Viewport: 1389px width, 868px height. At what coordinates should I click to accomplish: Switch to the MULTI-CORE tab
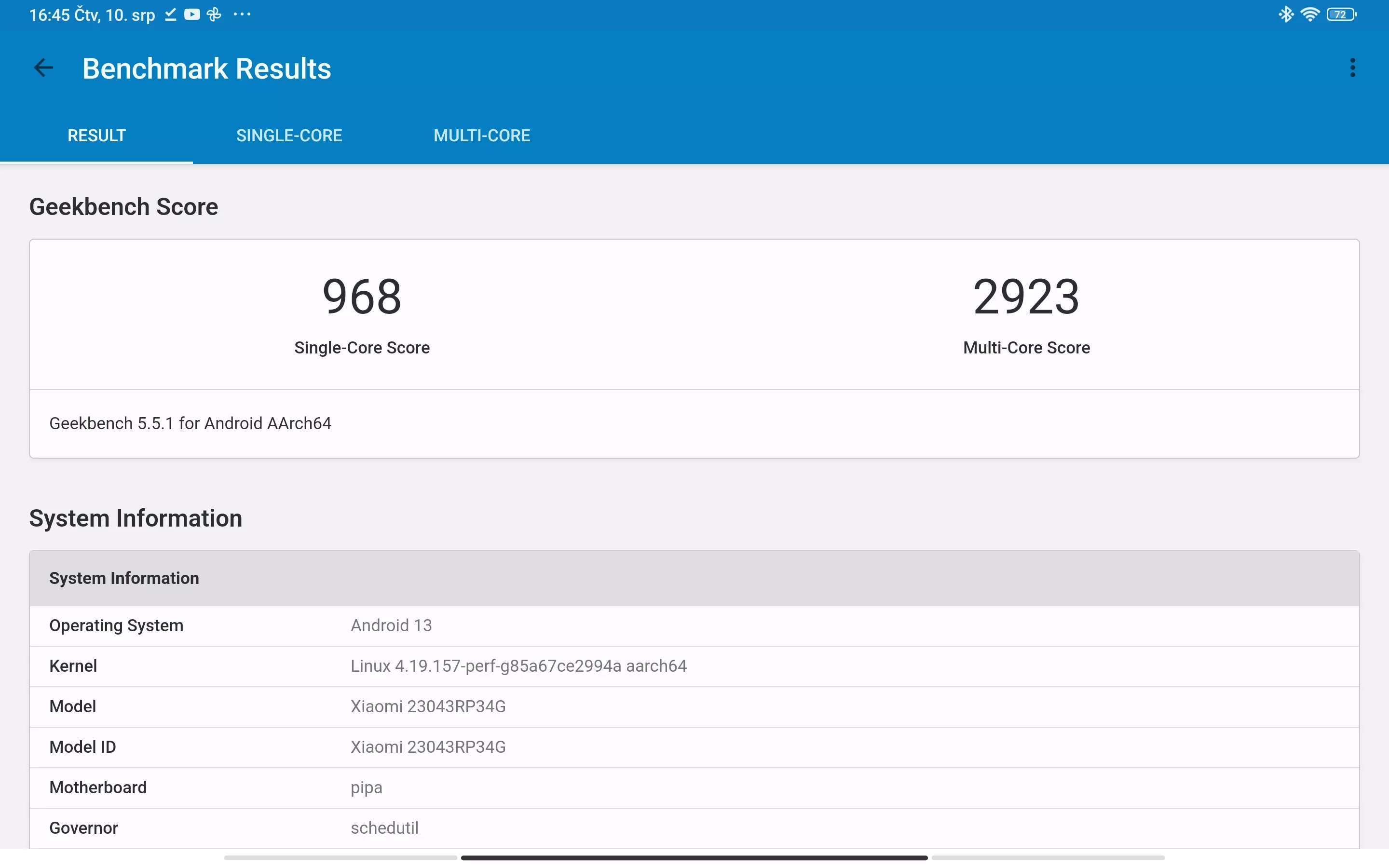pos(482,136)
